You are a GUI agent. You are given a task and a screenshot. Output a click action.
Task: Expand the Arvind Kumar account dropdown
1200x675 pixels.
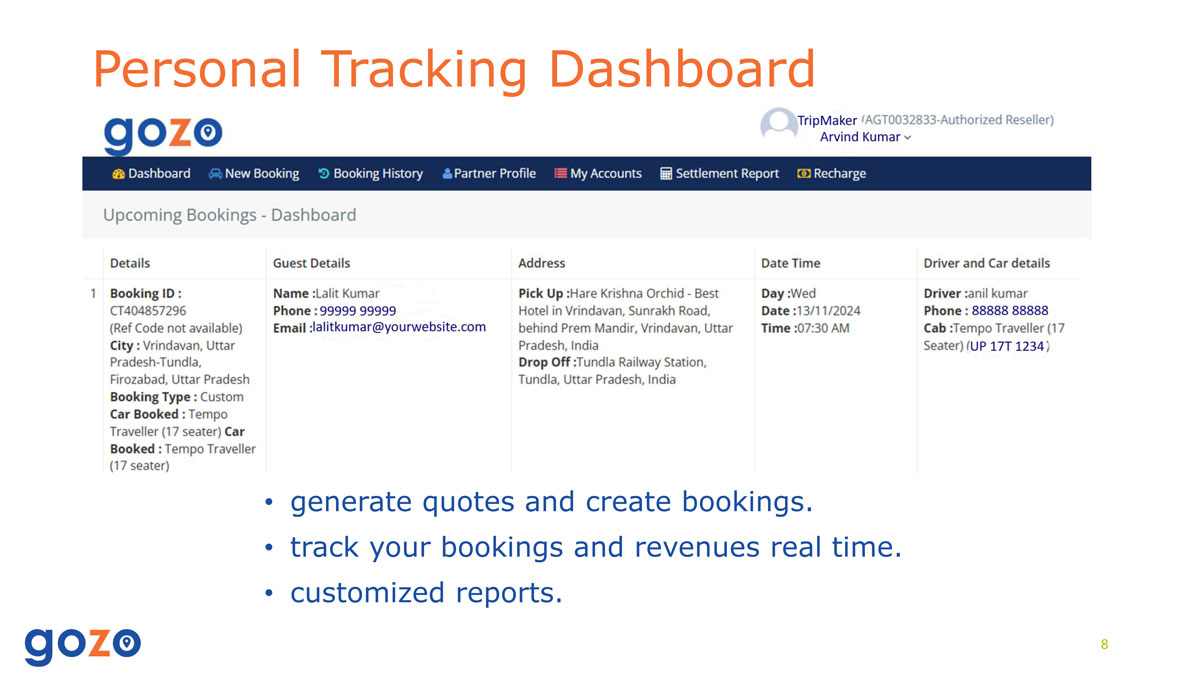click(865, 137)
